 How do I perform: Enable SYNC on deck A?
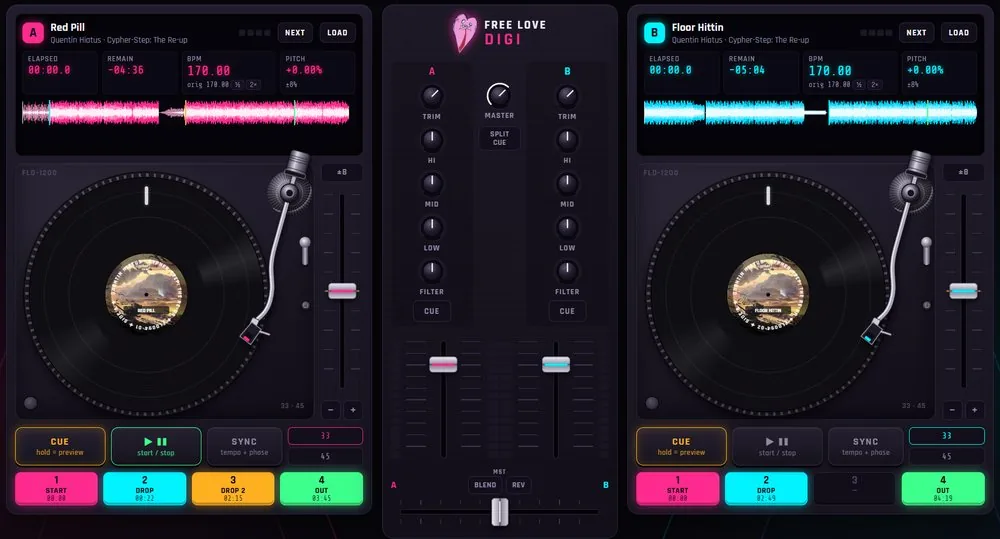click(244, 447)
